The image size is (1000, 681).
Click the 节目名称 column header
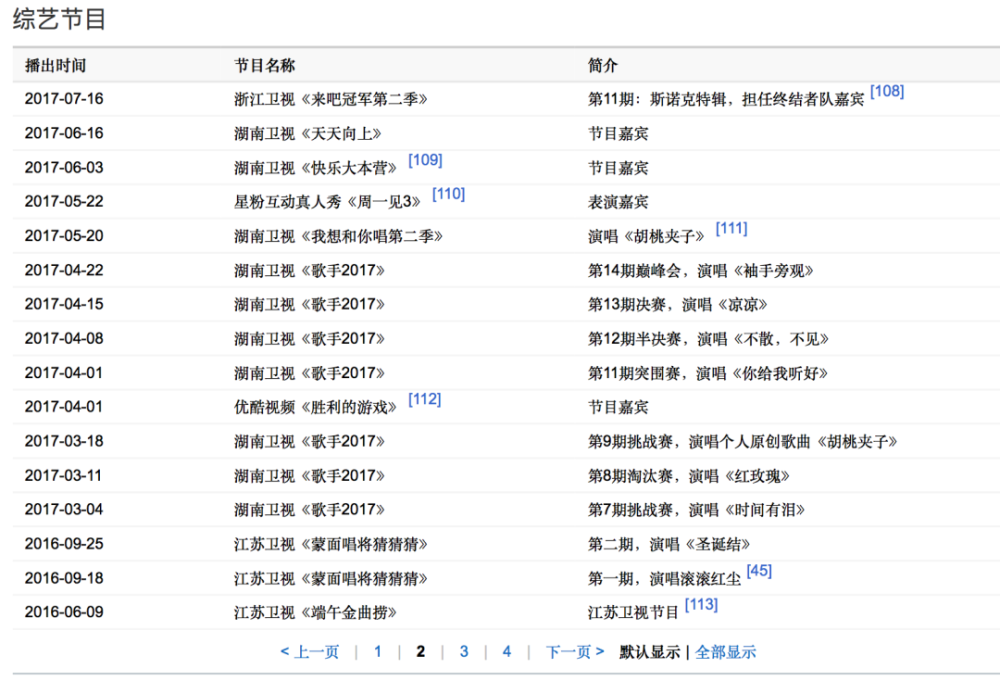[264, 66]
